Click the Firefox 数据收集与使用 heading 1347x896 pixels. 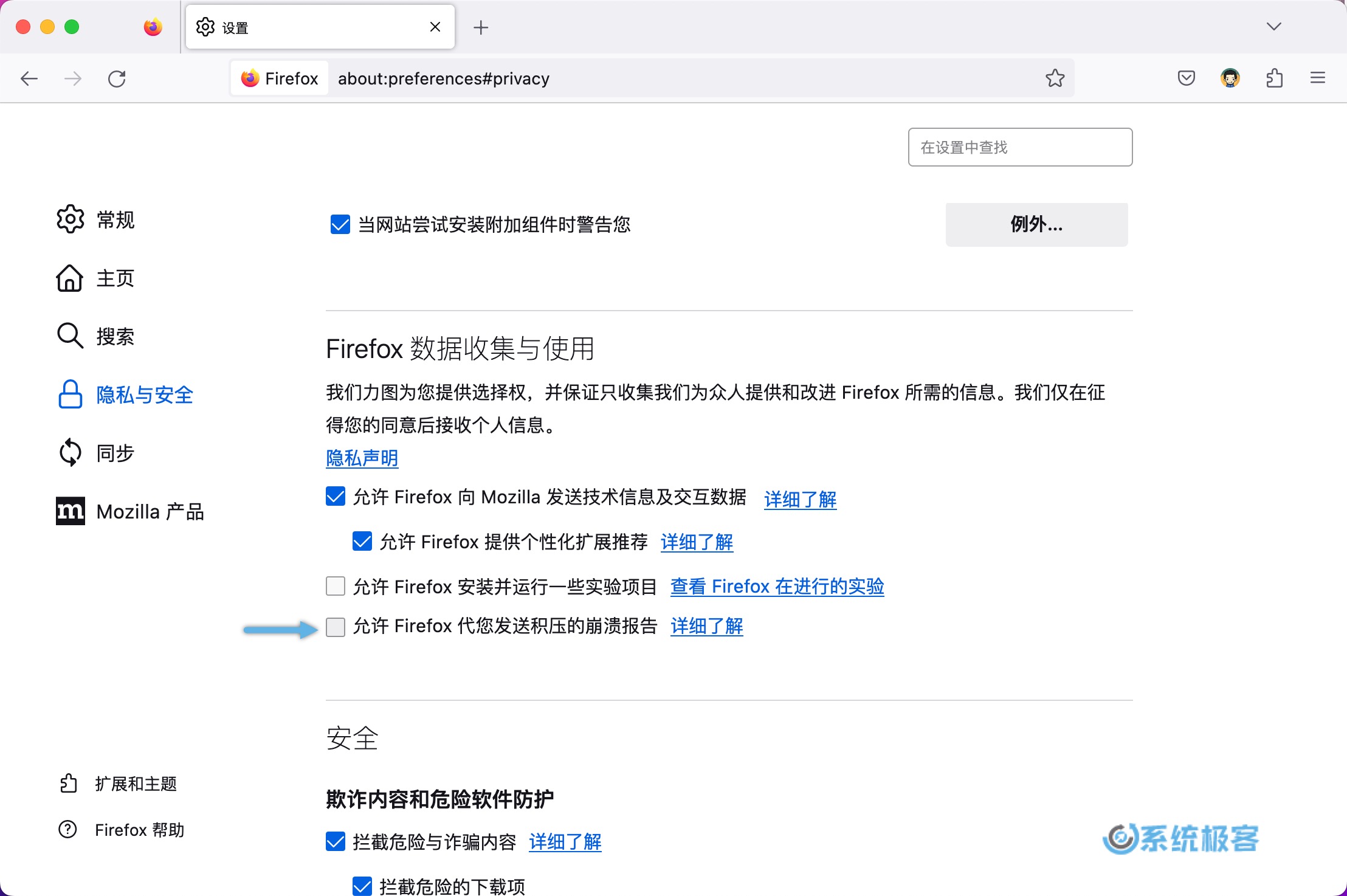coord(460,348)
